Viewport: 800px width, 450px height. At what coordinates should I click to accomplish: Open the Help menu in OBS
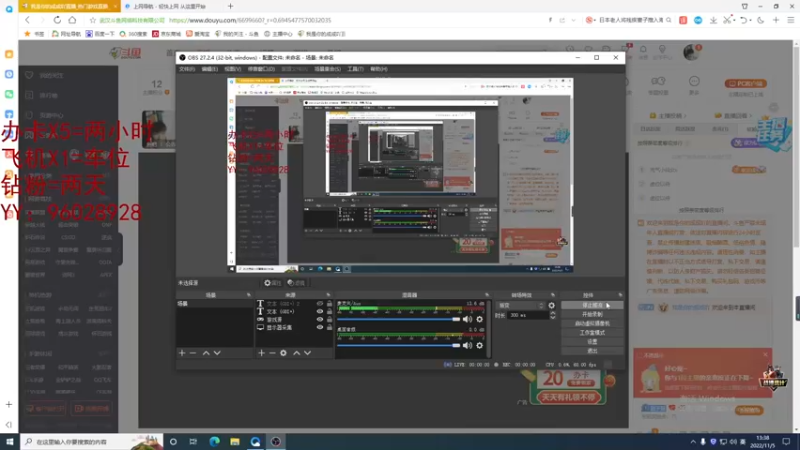(379, 69)
